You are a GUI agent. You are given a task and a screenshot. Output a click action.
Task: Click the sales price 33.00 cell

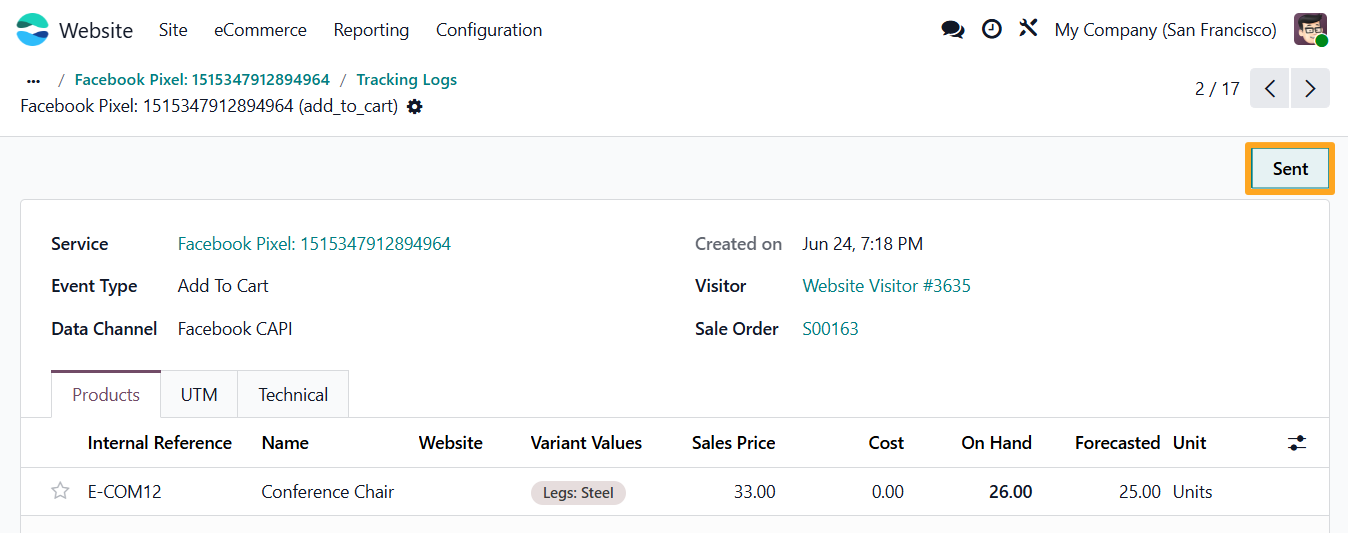coord(754,492)
